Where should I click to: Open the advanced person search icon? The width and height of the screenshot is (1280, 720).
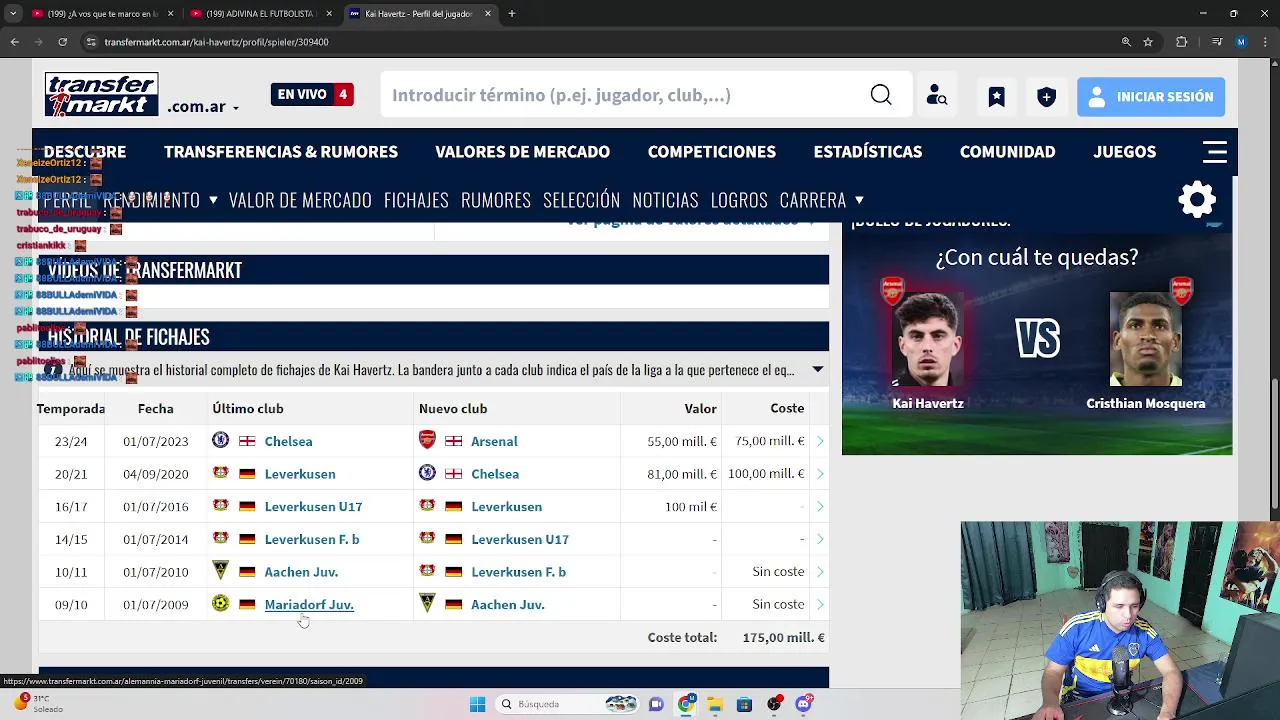tap(937, 96)
